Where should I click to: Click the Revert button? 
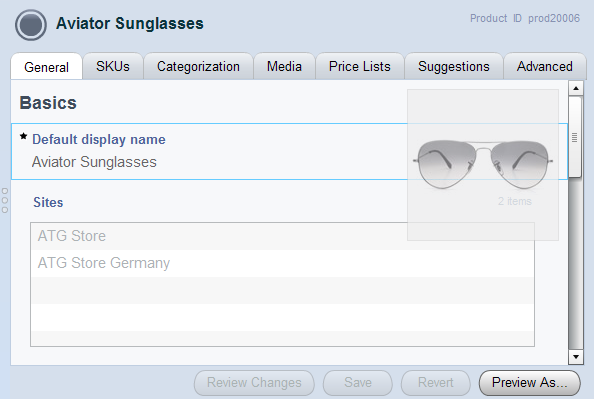click(x=436, y=383)
